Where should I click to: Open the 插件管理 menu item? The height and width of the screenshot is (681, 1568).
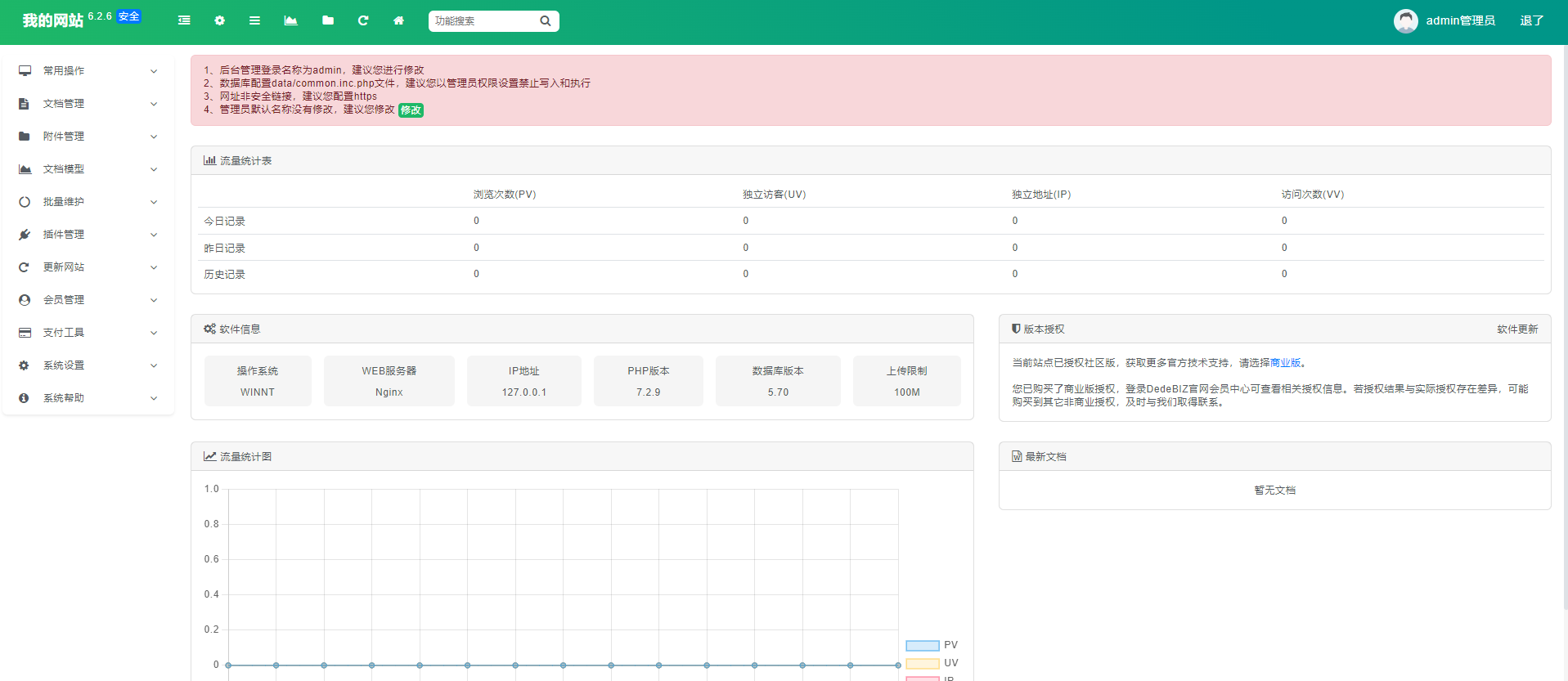coord(88,235)
